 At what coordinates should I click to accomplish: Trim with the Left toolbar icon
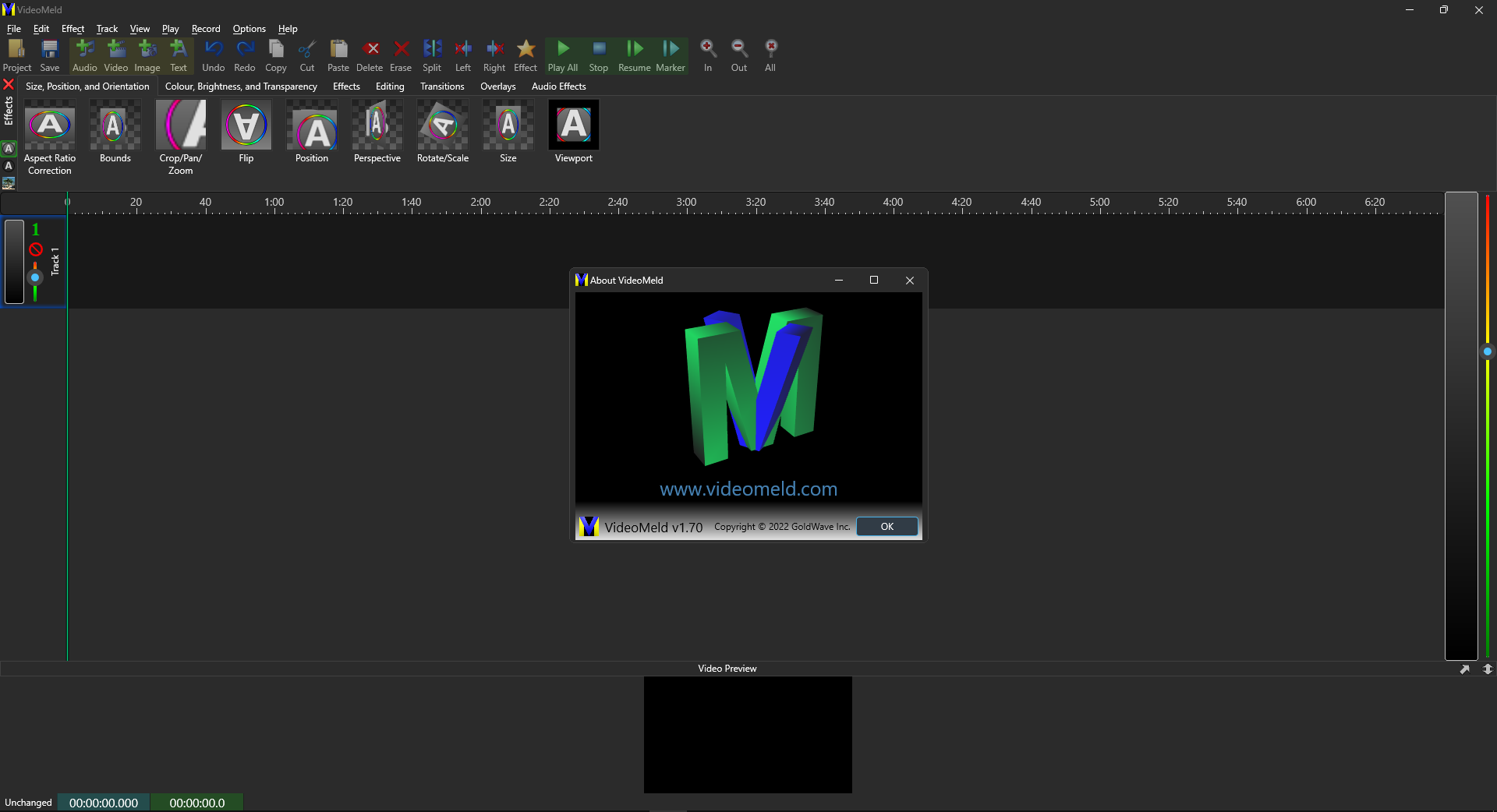(463, 55)
